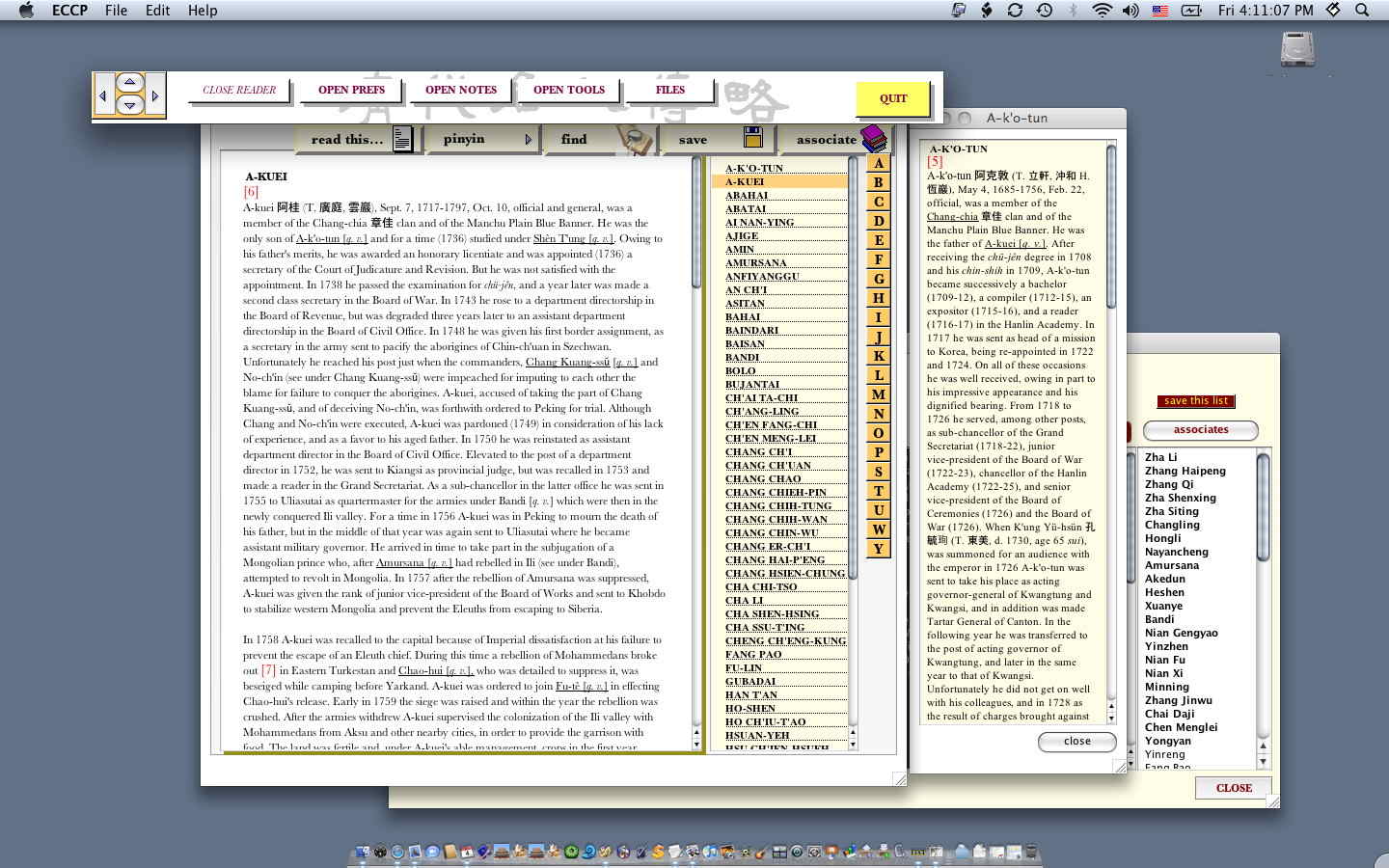Select AMURSANA entry in the name list

[x=779, y=262]
